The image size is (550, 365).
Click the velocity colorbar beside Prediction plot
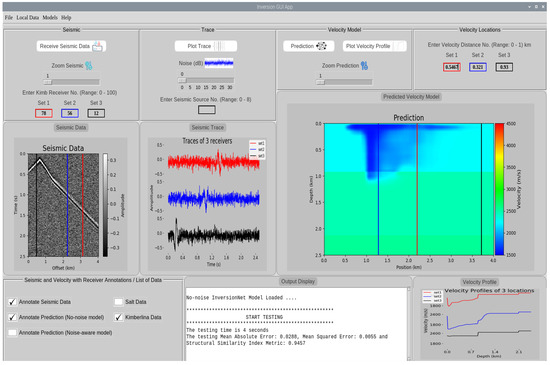point(499,189)
